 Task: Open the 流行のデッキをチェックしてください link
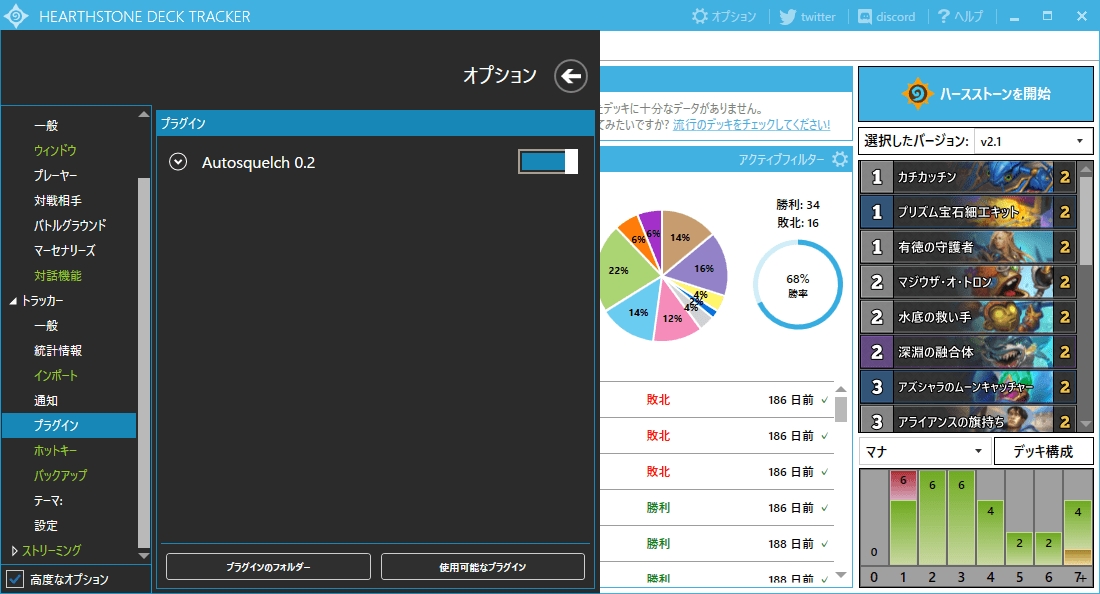pos(751,125)
